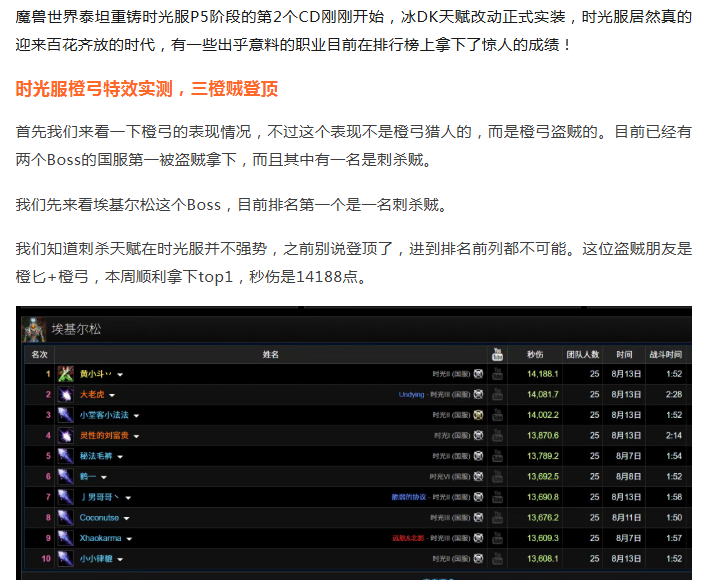Click the arcane spec icon in rank 10 row

tap(66, 559)
